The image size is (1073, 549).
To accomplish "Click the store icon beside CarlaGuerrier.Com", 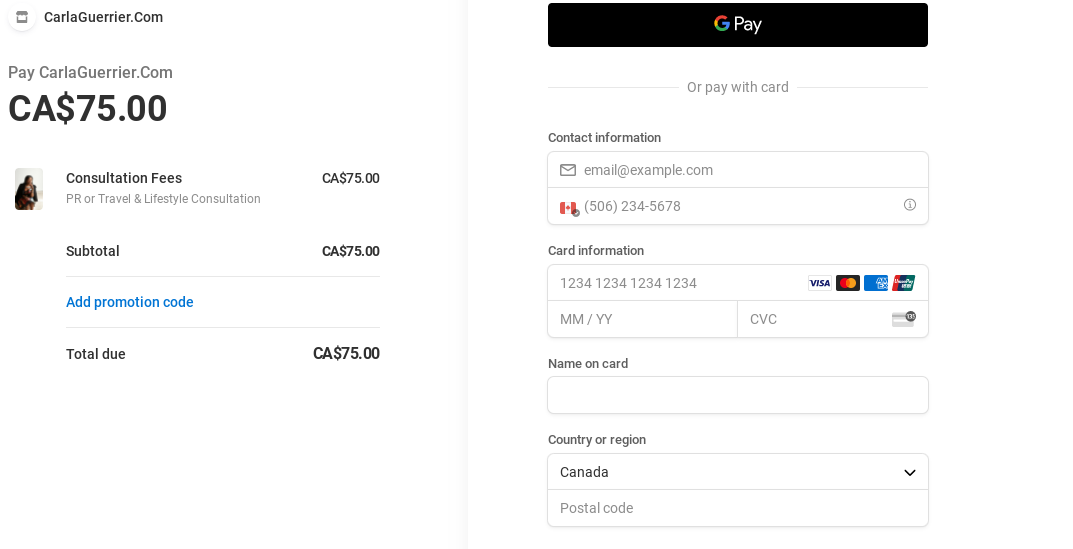I will coord(21,17).
